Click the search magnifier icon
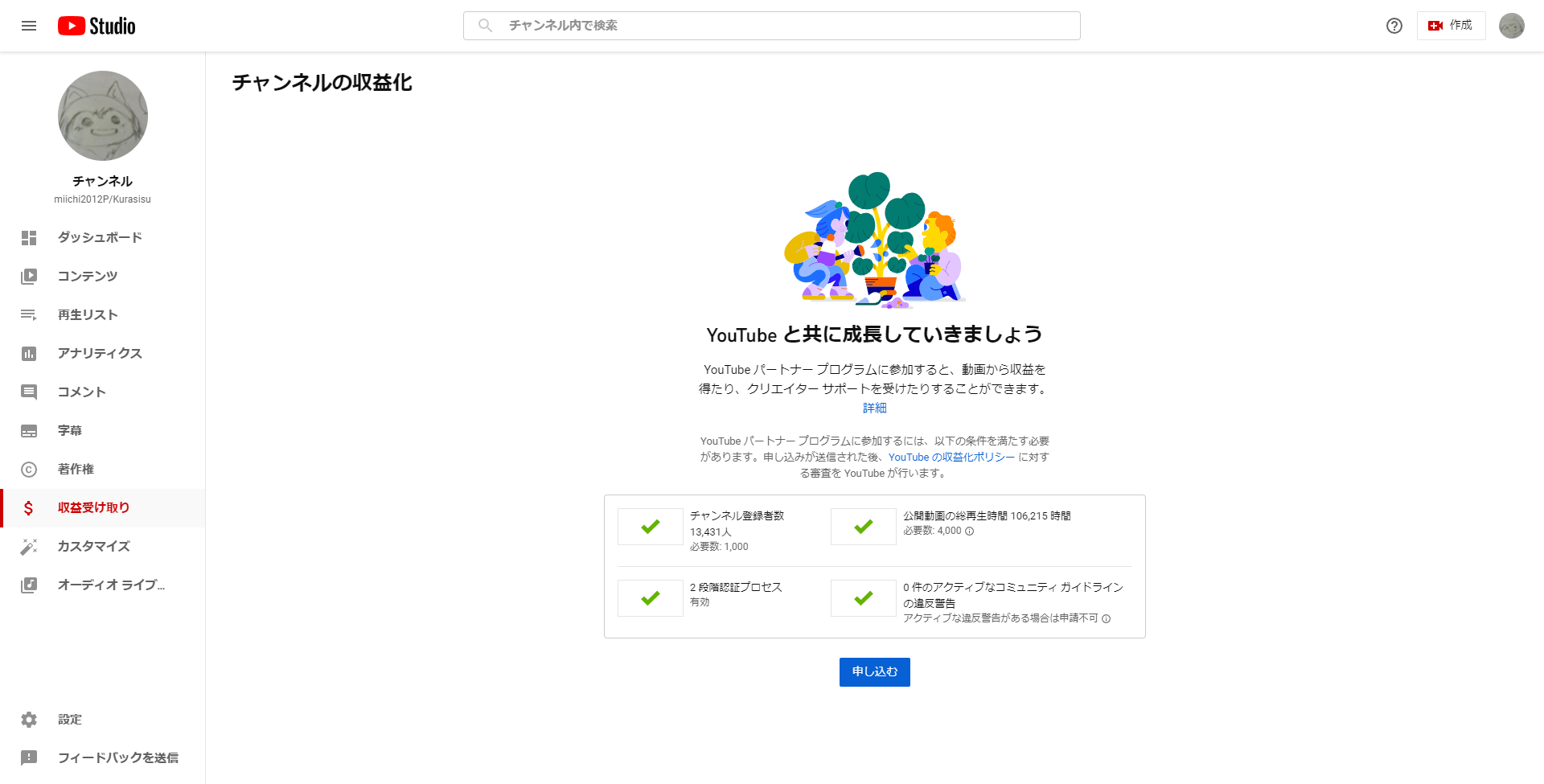Screen dimensions: 1544x784 [x=485, y=26]
